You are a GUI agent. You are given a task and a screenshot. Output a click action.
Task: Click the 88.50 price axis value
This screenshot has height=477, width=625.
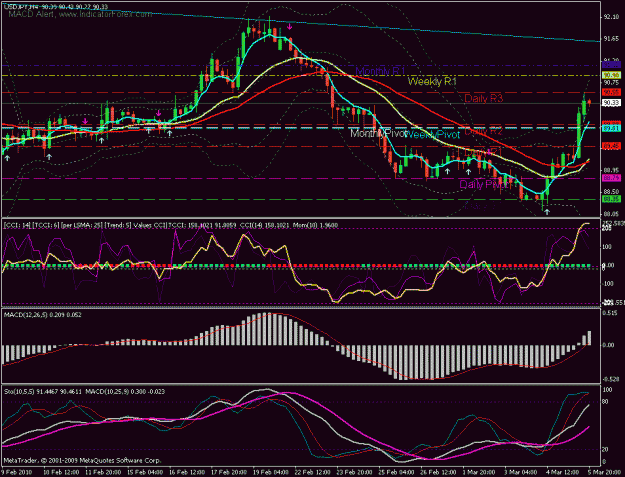[611, 192]
